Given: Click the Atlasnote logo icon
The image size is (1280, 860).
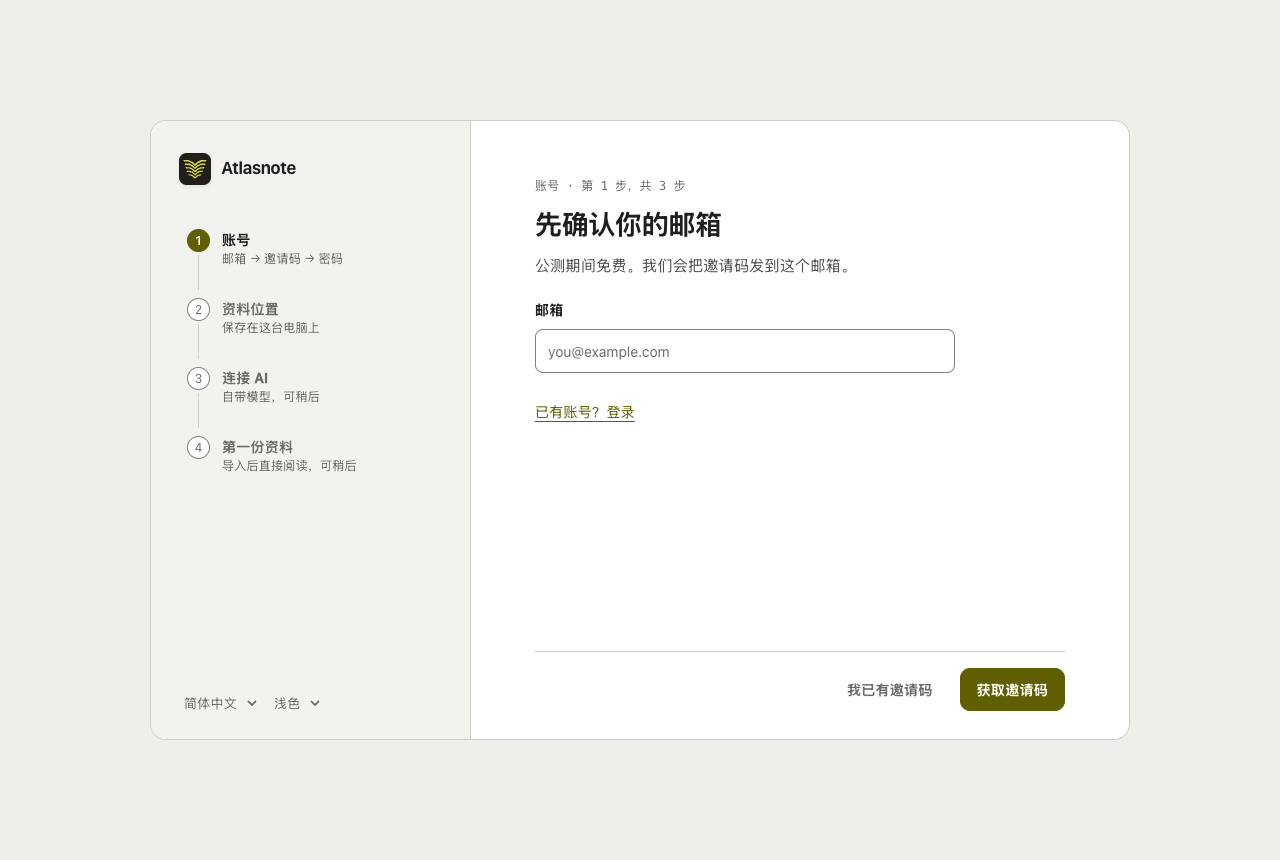Looking at the screenshot, I should click(x=195, y=169).
